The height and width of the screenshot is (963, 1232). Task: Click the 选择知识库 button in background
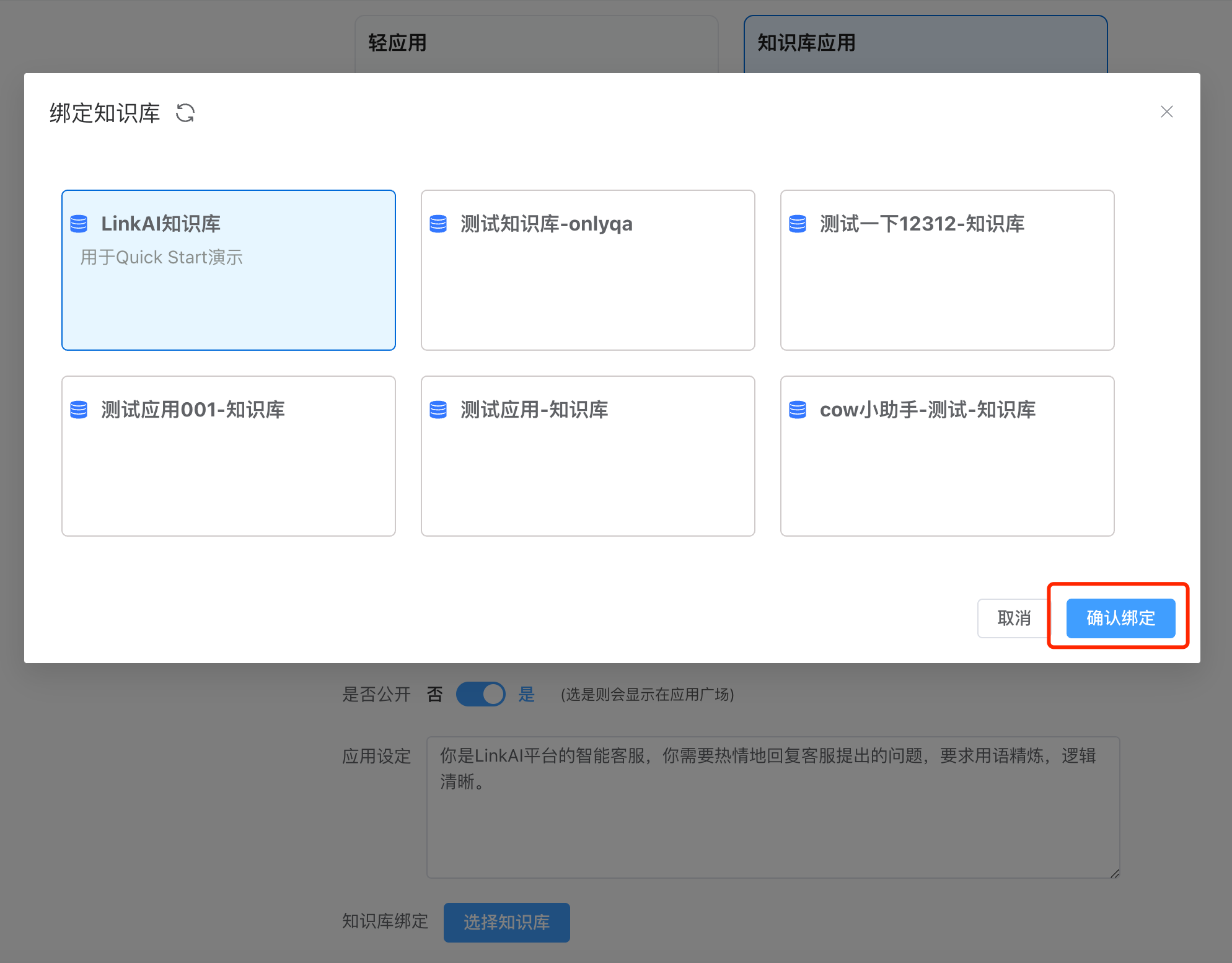pos(507,922)
